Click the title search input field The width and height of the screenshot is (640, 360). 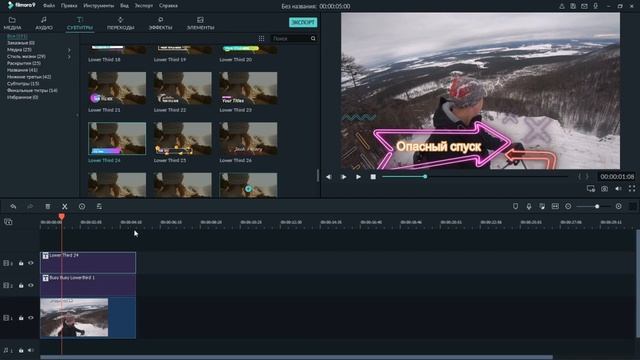290,38
